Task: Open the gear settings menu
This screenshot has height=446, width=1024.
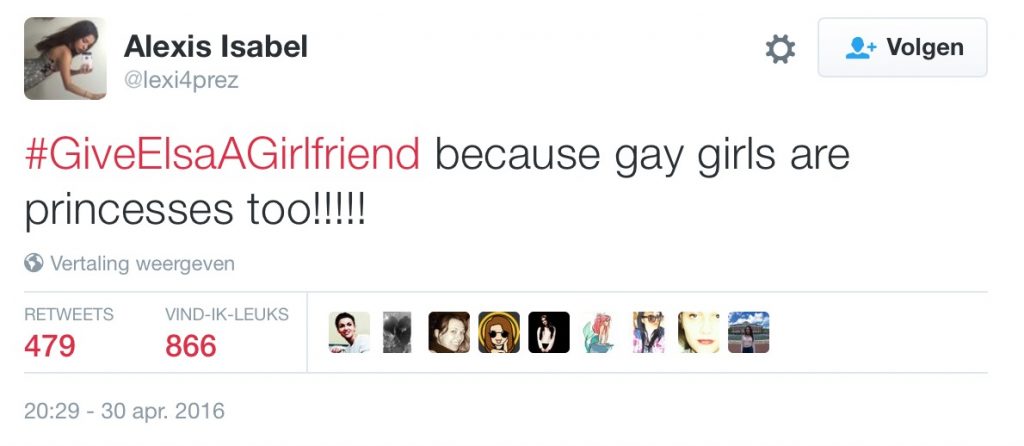Action: coord(780,49)
